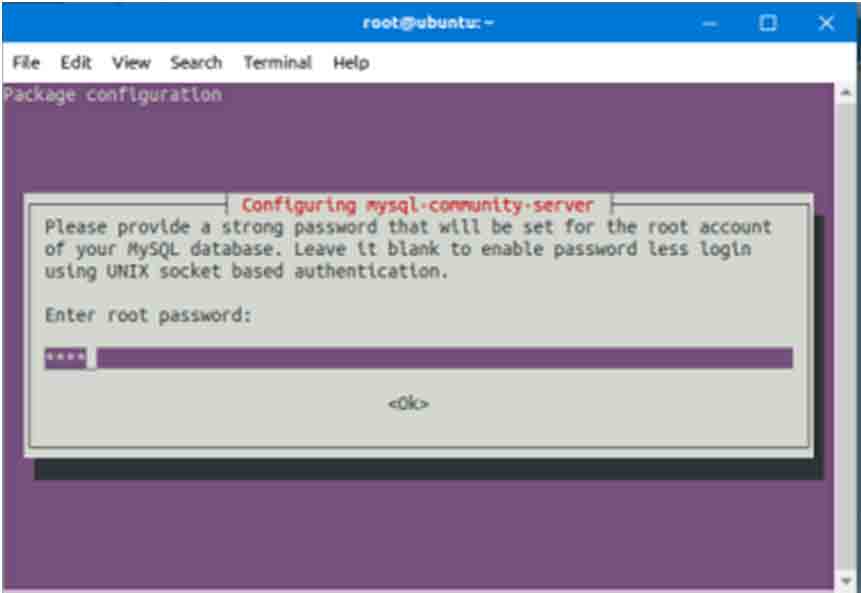The width and height of the screenshot is (861, 593).
Task: Open the View menu
Action: 131,63
